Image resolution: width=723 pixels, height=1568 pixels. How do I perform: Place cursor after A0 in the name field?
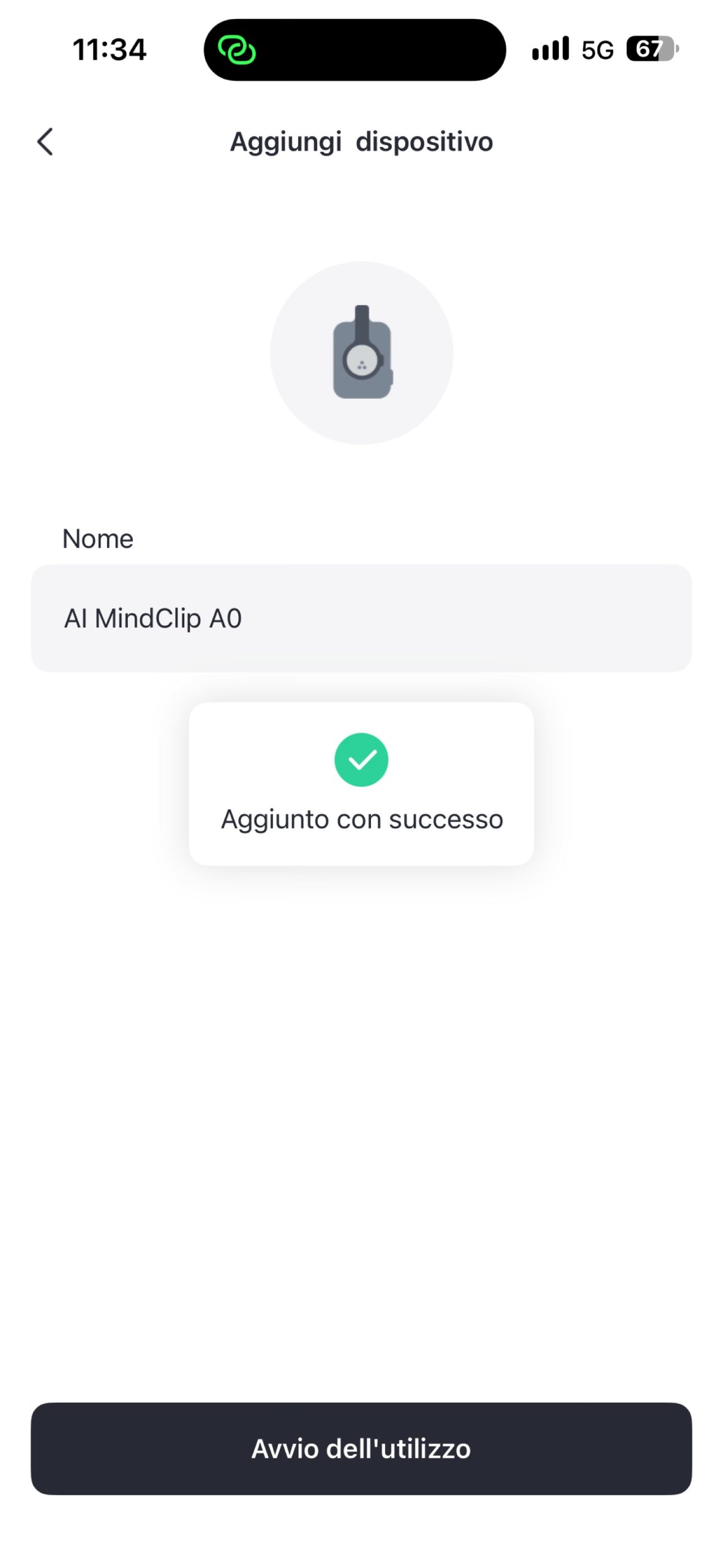point(244,619)
